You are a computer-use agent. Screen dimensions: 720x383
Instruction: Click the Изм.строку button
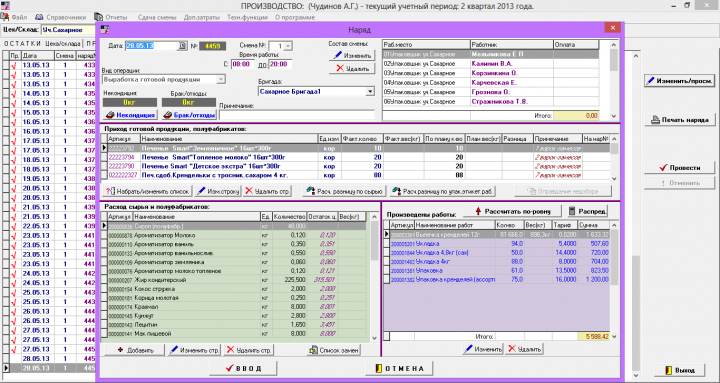218,191
